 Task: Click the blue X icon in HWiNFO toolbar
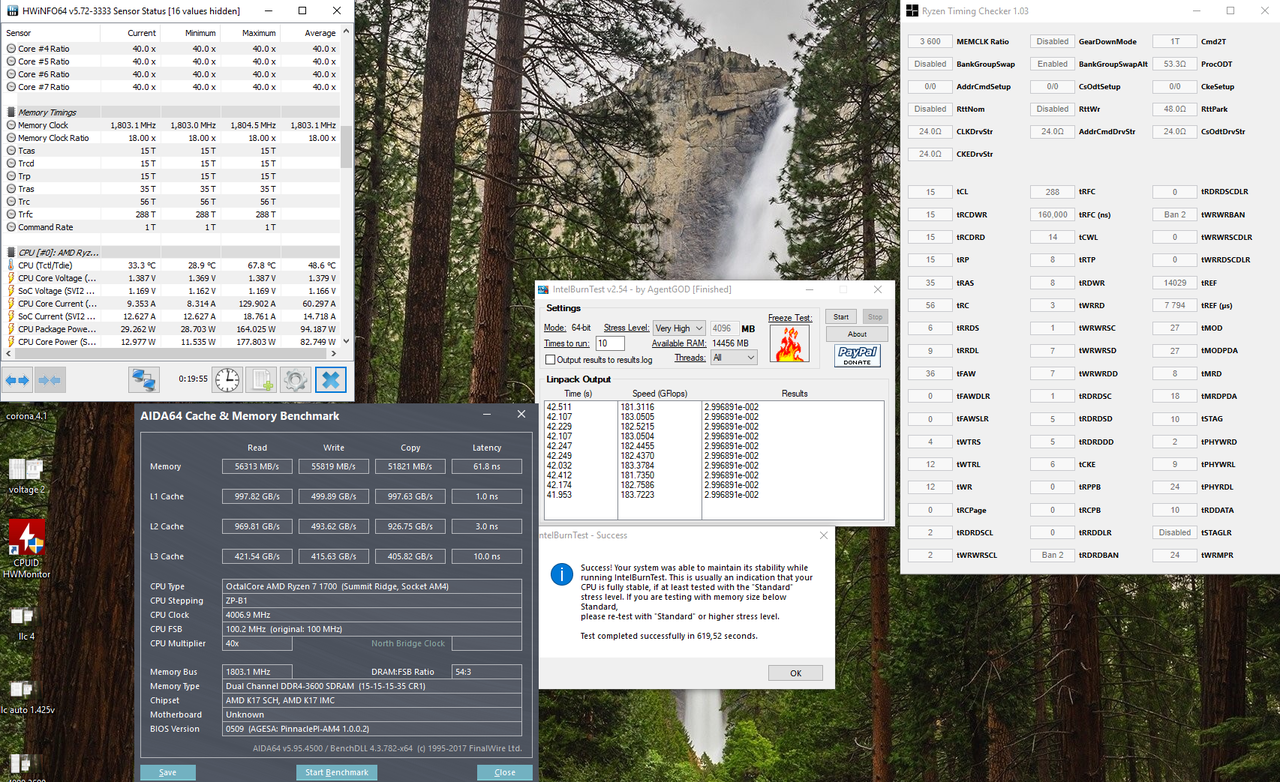330,380
